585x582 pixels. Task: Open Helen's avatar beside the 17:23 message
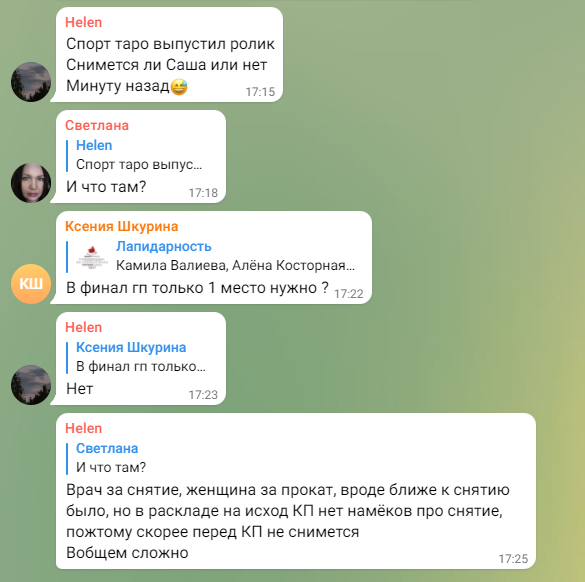pyautogui.click(x=31, y=385)
